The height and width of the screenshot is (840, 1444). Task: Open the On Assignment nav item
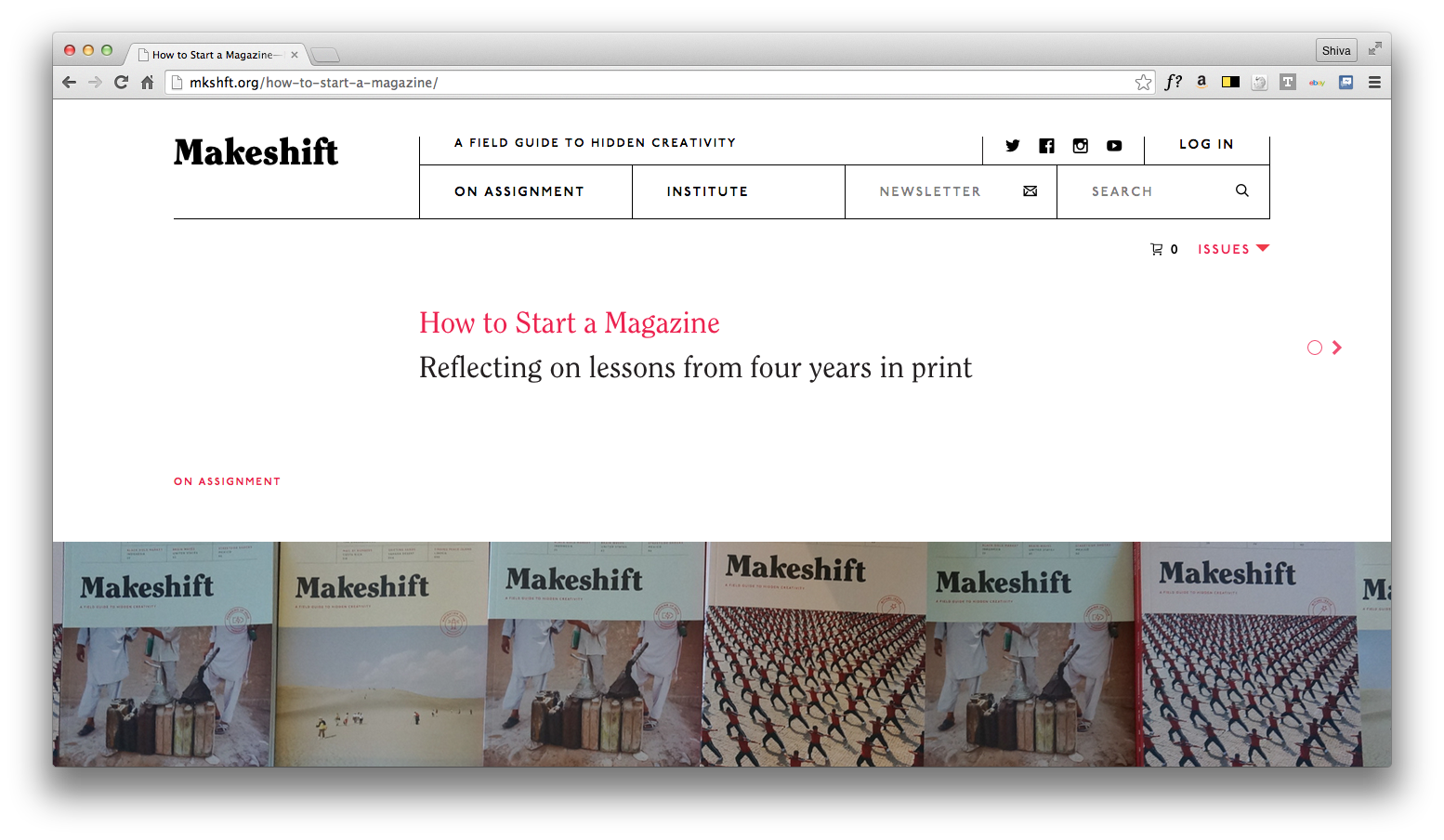519,191
